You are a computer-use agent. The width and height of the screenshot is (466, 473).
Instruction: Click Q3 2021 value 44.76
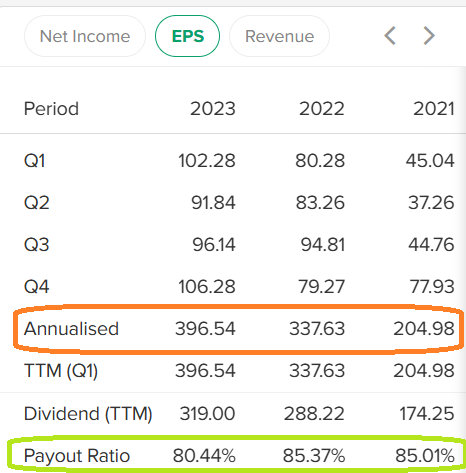(431, 245)
